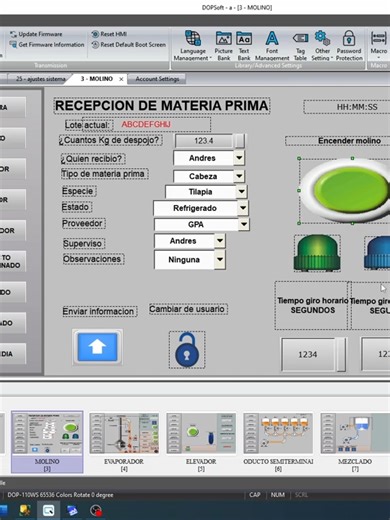Screen dimensions: 390x520
Task: Click sidebar button ending in DOR
Action: click(12, 231)
